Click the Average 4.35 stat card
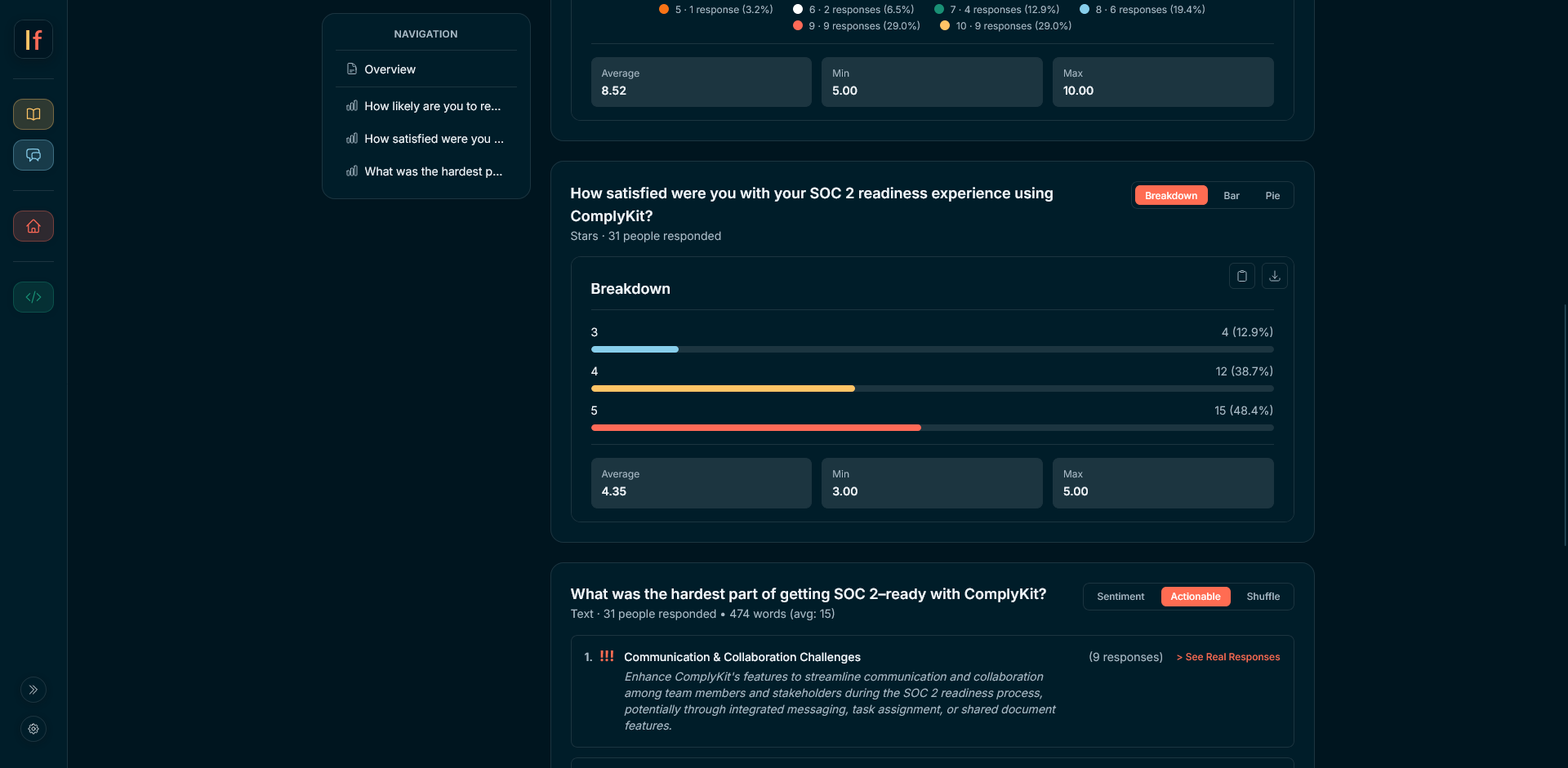Viewport: 1568px width, 768px height. 701,483
